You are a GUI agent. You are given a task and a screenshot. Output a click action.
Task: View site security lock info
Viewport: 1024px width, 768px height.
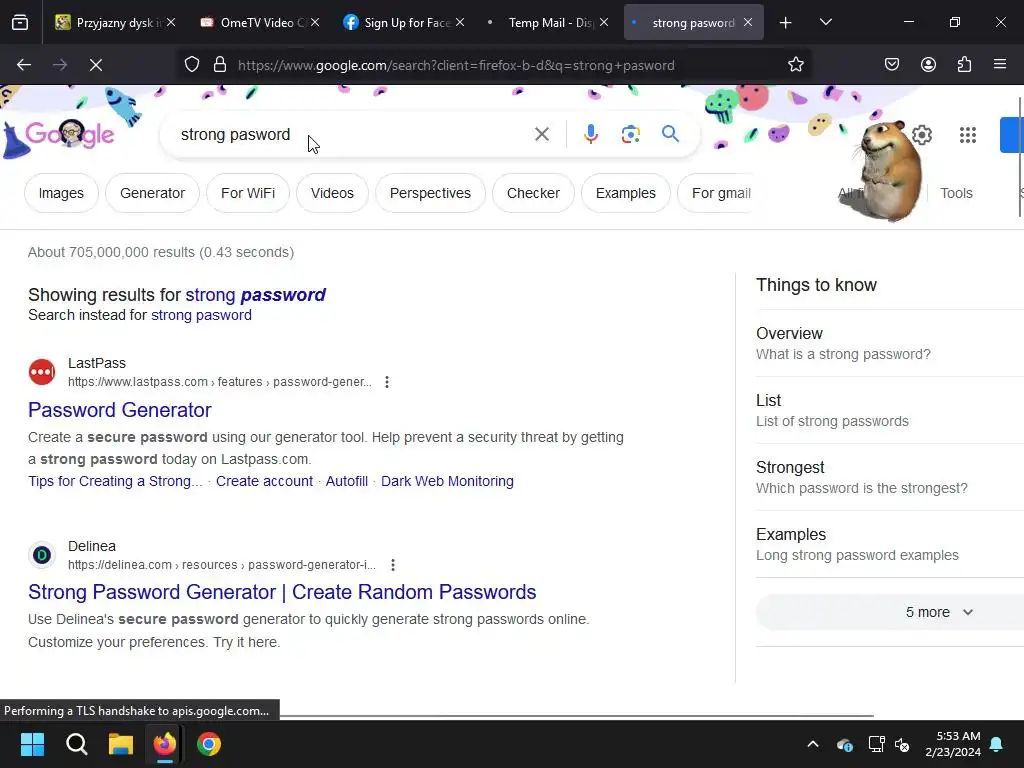(x=220, y=65)
